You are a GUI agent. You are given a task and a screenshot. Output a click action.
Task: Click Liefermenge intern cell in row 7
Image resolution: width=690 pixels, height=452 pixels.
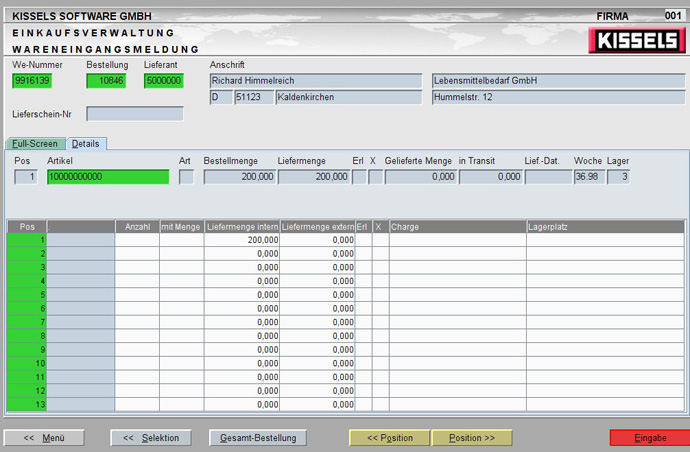242,322
